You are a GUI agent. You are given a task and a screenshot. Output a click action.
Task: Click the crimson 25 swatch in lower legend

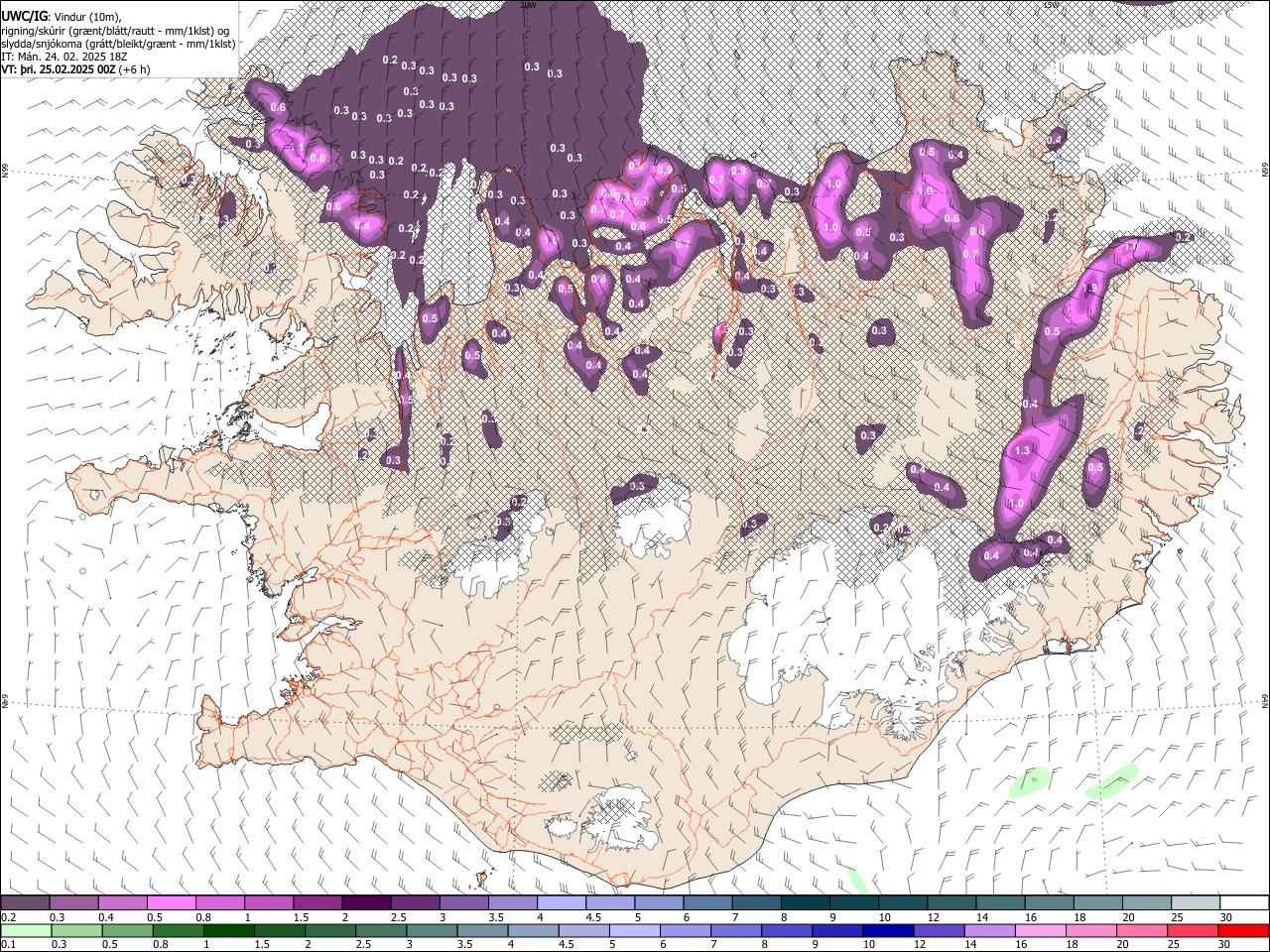point(1192,930)
